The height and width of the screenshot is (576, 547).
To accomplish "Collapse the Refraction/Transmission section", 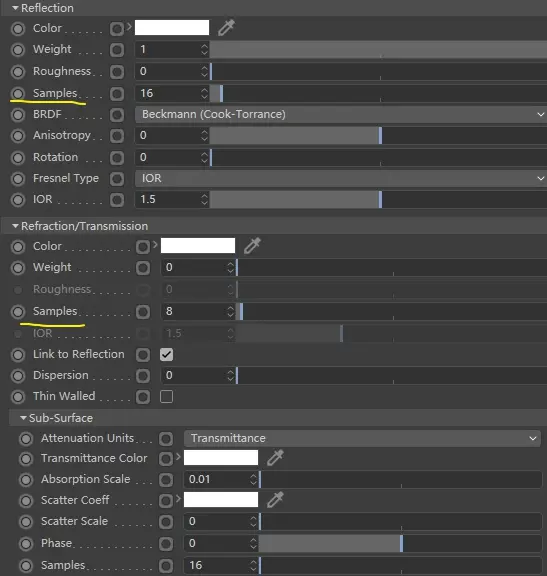I will tap(15, 226).
